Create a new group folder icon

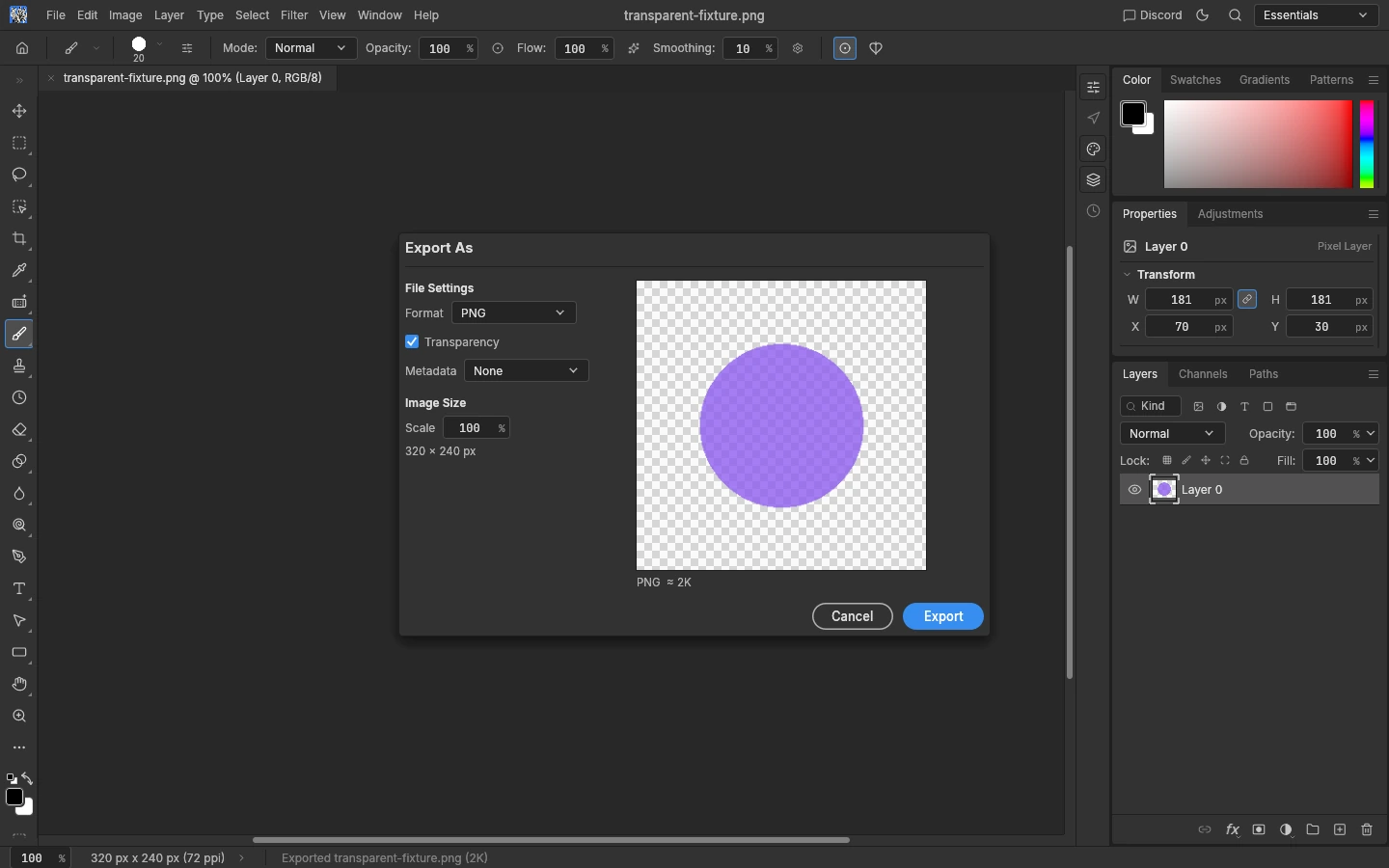pyautogui.click(x=1313, y=829)
